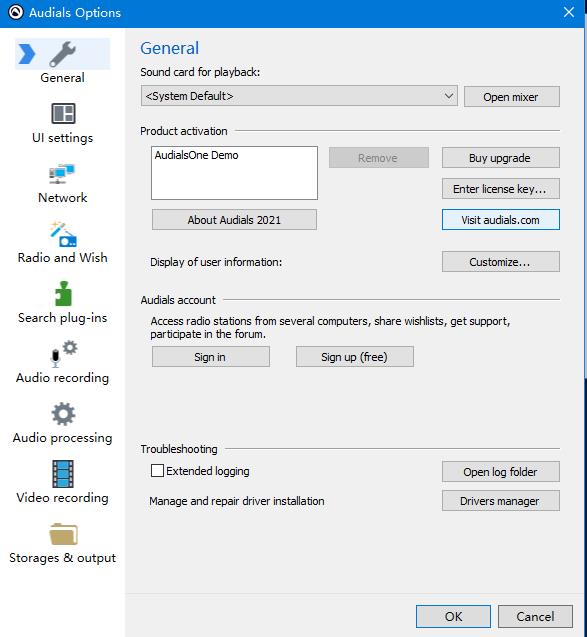The image size is (587, 637).
Task: Expand Sound card for playback dropdown
Action: [299, 96]
